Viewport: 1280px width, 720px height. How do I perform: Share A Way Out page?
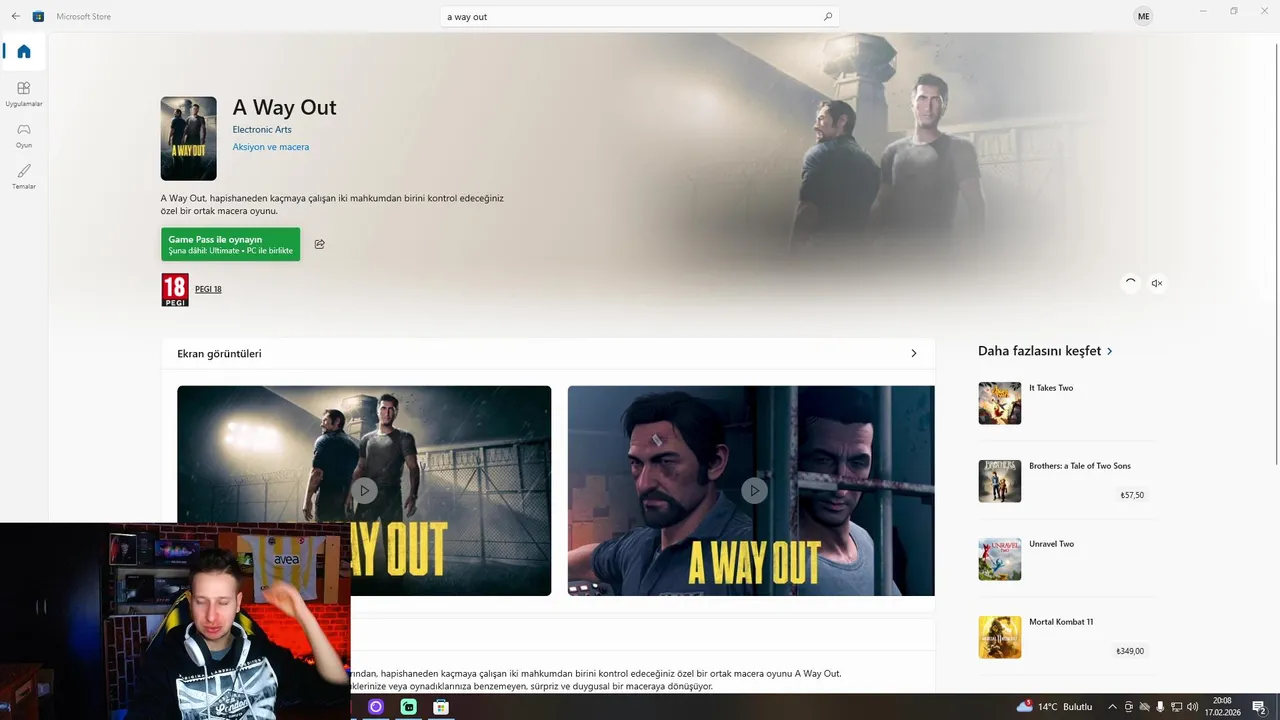(320, 244)
